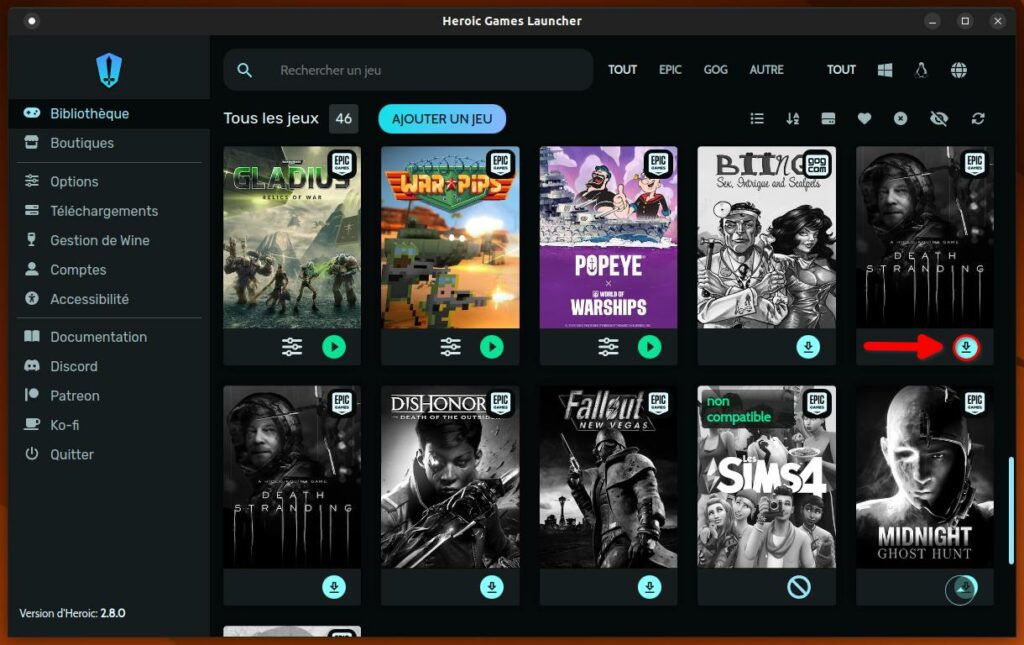The width and height of the screenshot is (1024, 645).
Task: Select the GOG store filter tab
Action: pyautogui.click(x=715, y=70)
